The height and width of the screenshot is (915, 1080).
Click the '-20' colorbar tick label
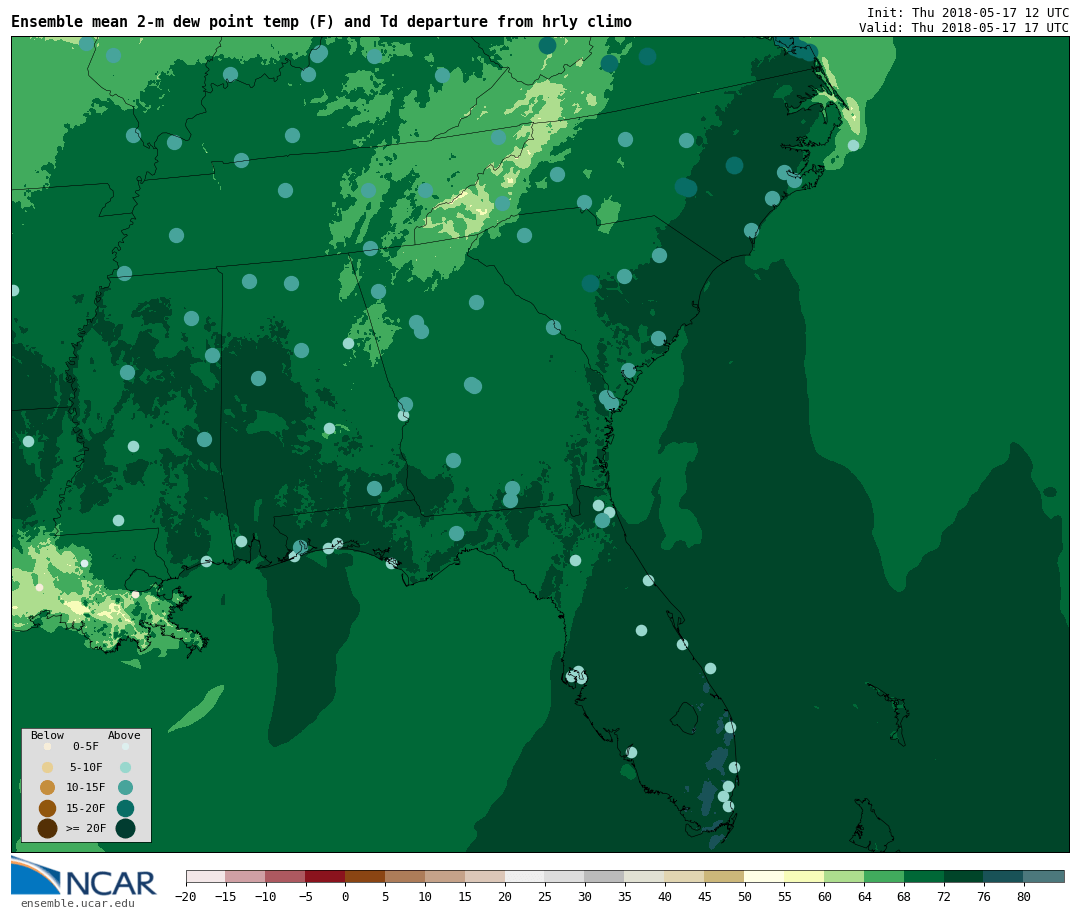[x=186, y=896]
